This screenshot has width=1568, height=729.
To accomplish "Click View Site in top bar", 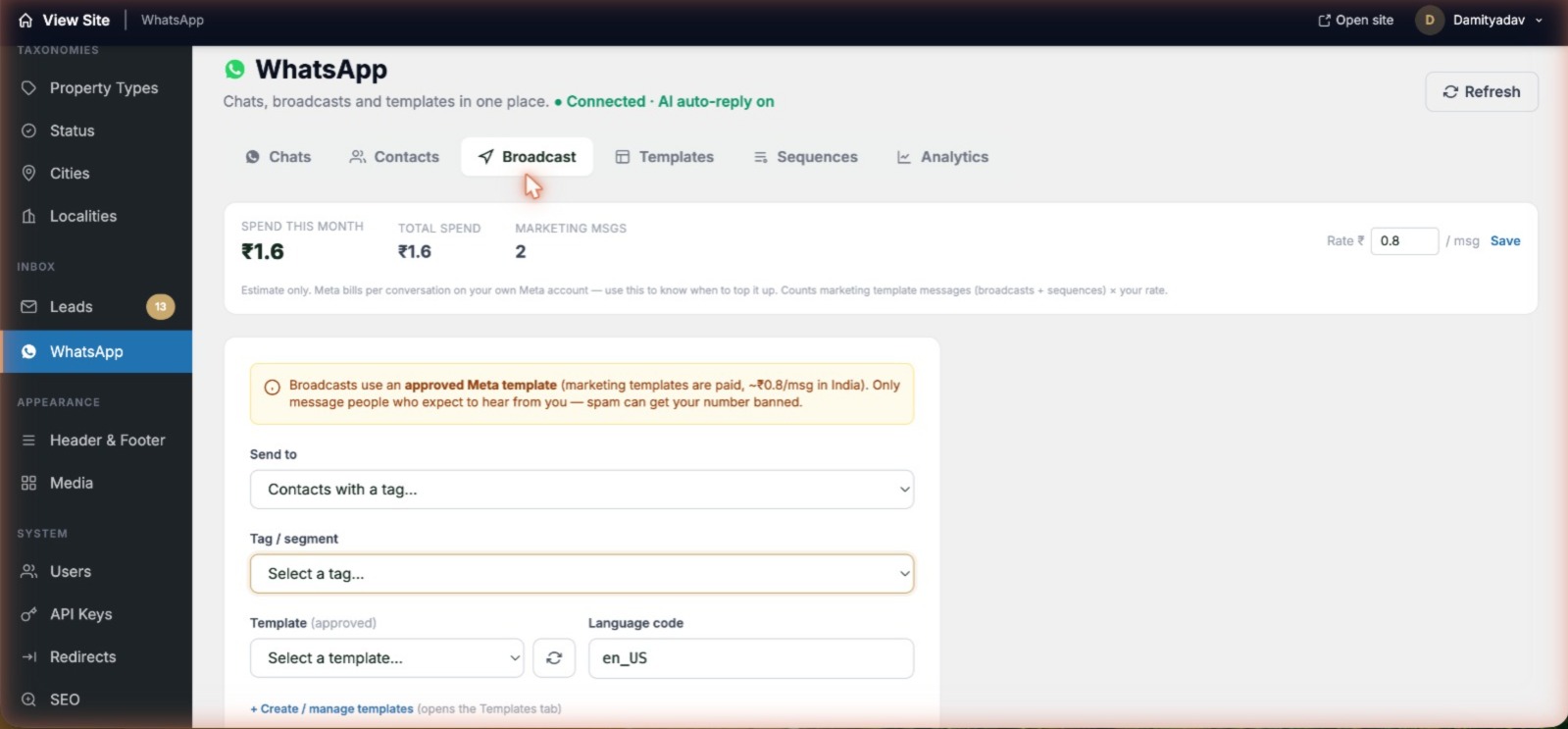I will pyautogui.click(x=65, y=20).
